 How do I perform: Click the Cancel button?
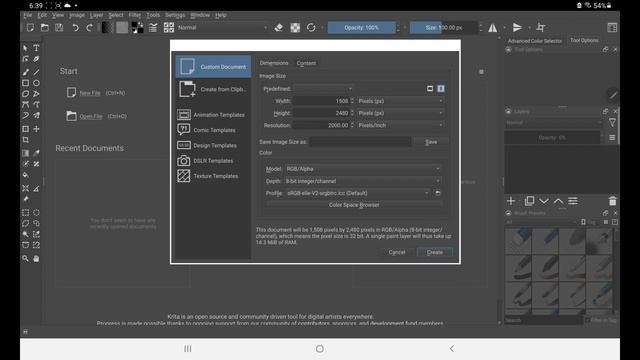click(397, 252)
